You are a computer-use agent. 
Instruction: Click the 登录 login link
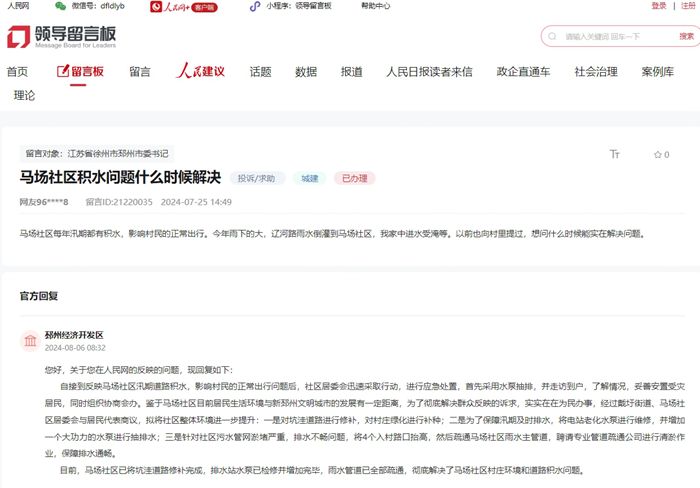coord(658,6)
